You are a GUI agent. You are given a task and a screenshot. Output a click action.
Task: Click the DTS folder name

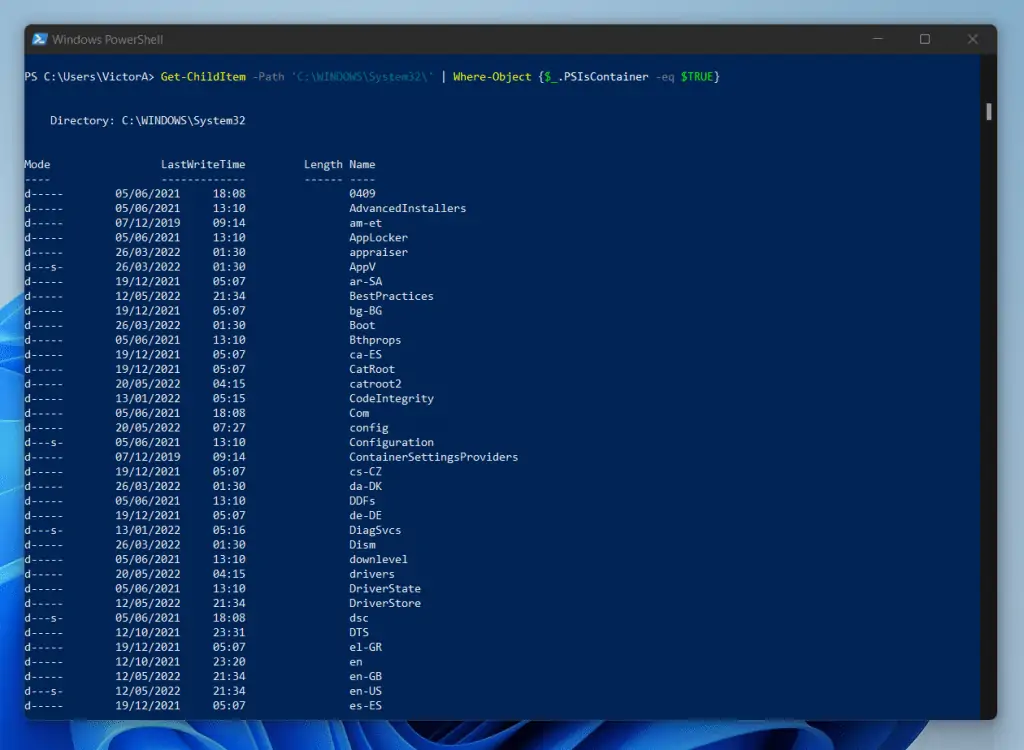(359, 632)
